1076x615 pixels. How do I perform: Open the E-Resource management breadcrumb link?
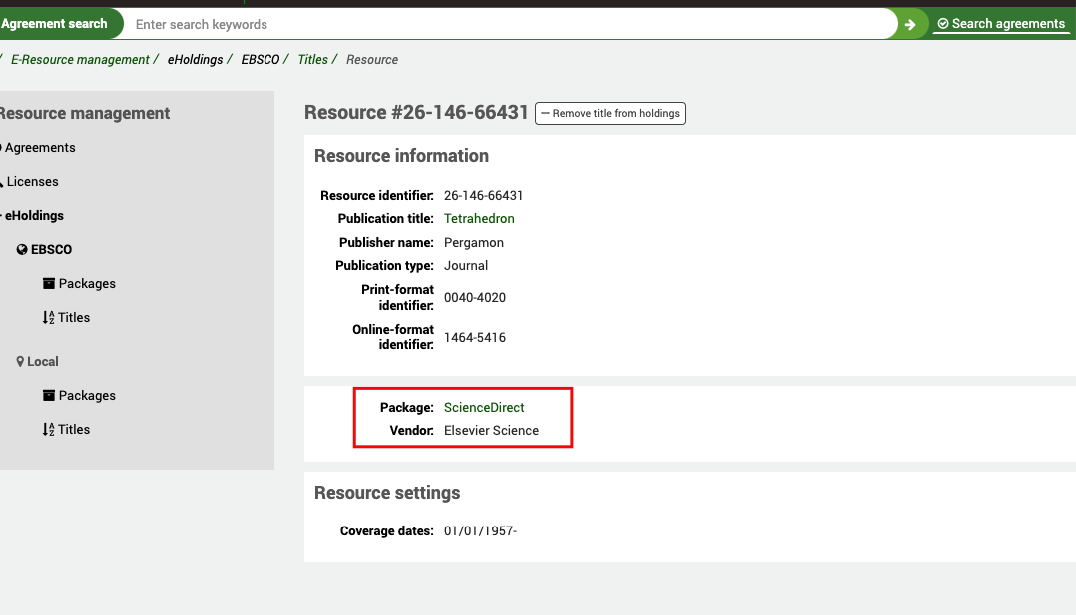click(x=80, y=59)
